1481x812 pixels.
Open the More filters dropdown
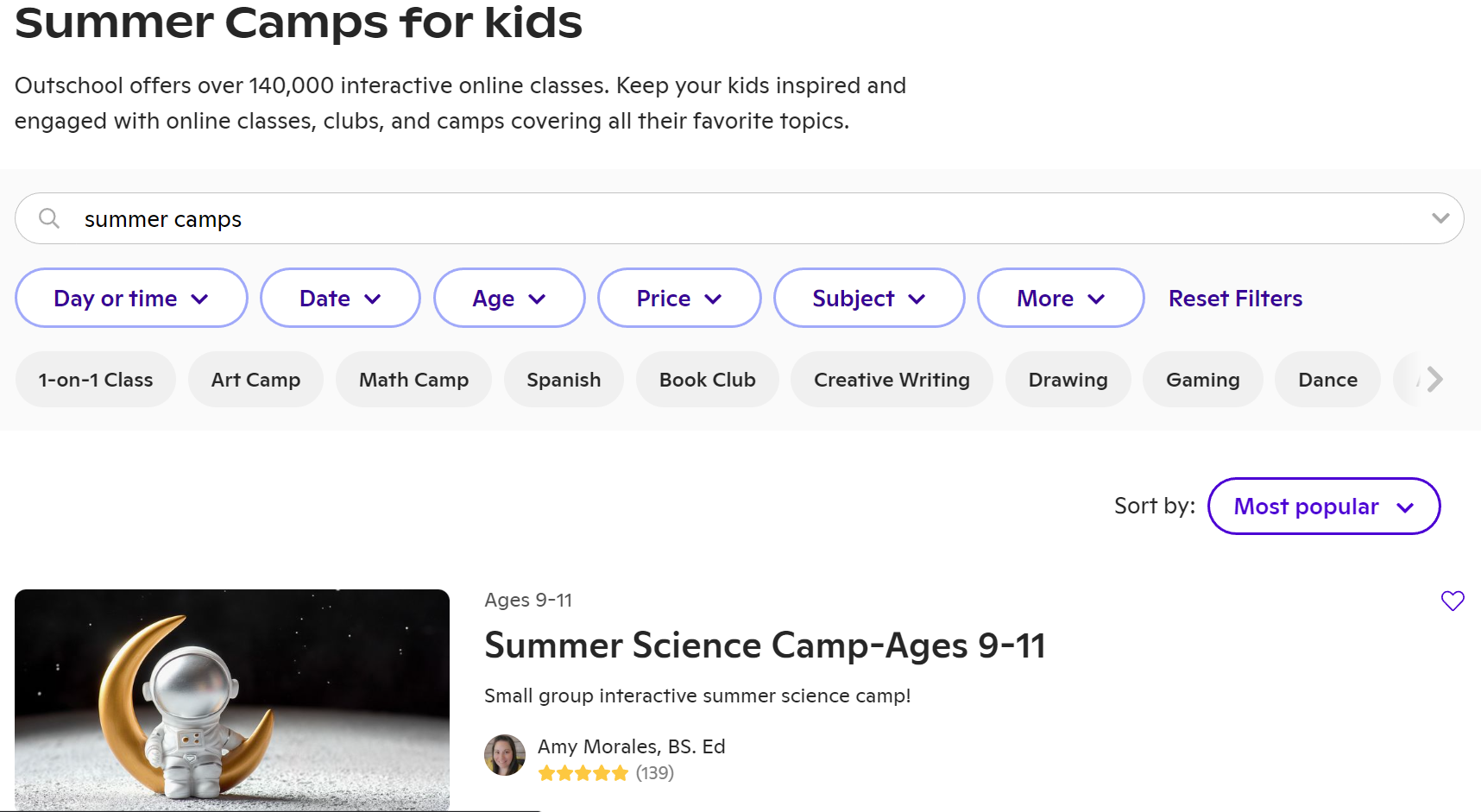click(x=1061, y=299)
